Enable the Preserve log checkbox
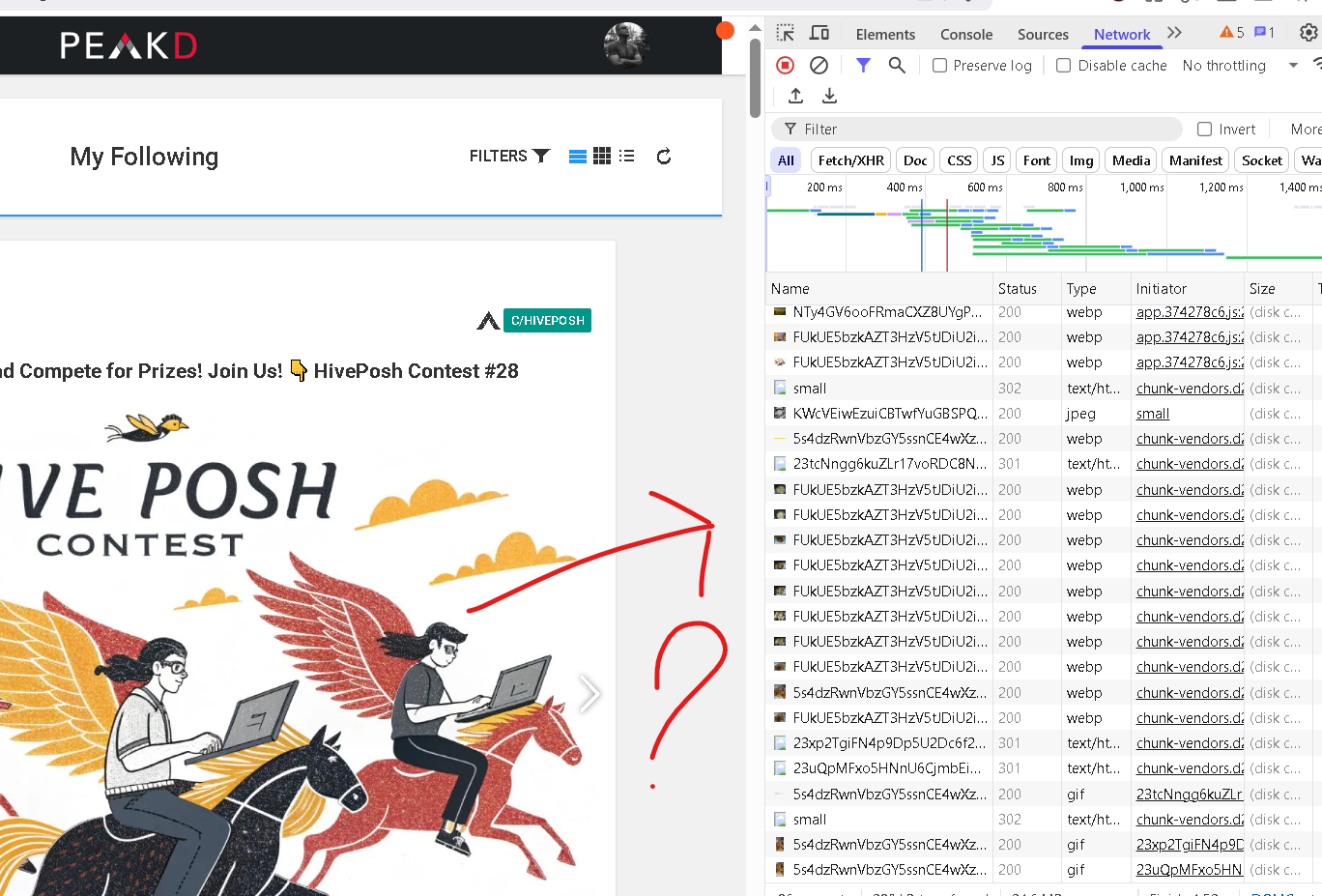This screenshot has width=1322, height=896. 939,65
